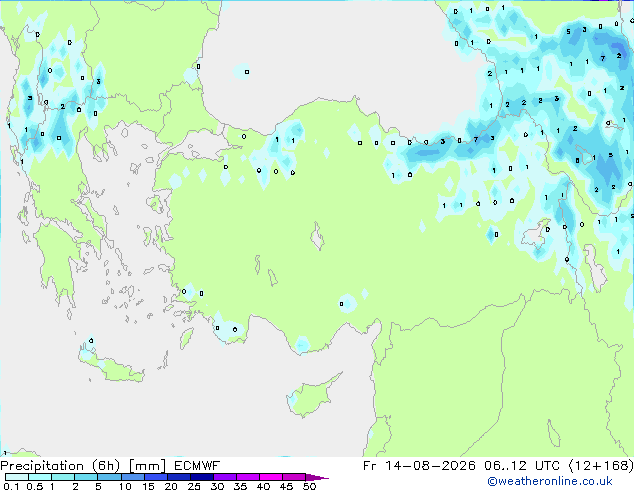Screen dimensions: 634x490
Task: Click the 'ECMWF' model label
Action: tap(197, 466)
